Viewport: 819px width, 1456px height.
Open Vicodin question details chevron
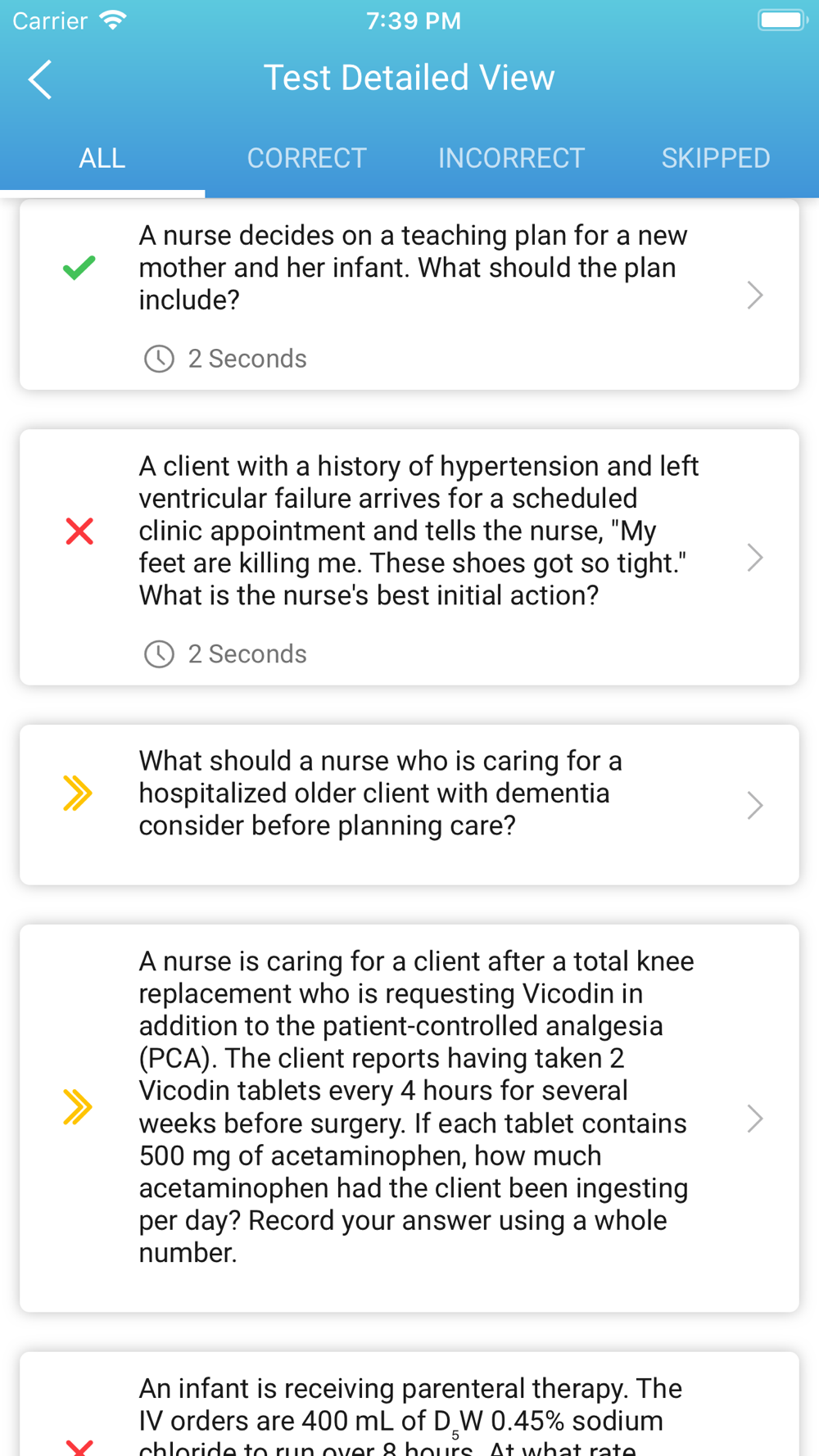tap(755, 1119)
